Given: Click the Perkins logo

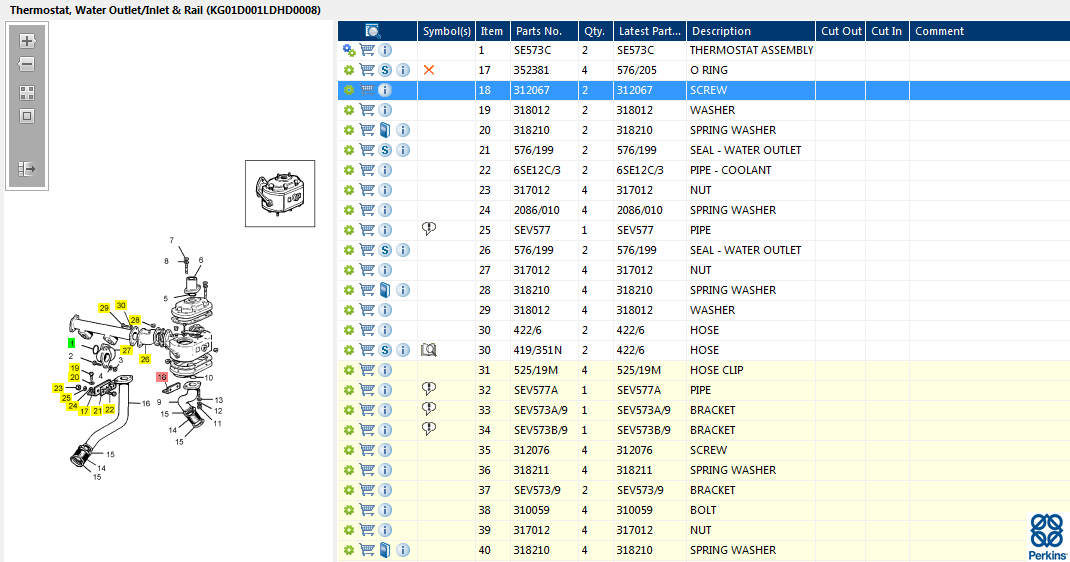Looking at the screenshot, I should tap(1047, 537).
